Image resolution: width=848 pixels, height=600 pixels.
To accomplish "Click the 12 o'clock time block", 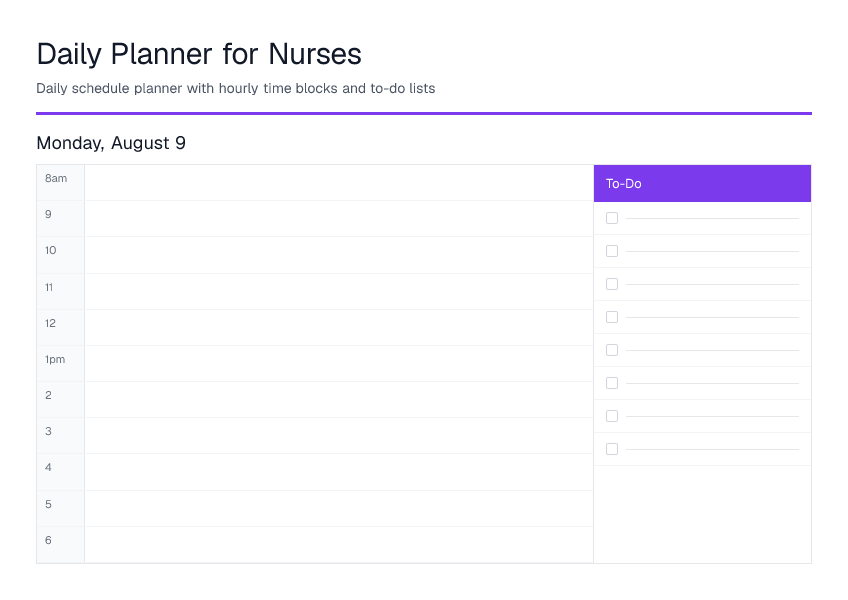I will pyautogui.click(x=339, y=327).
